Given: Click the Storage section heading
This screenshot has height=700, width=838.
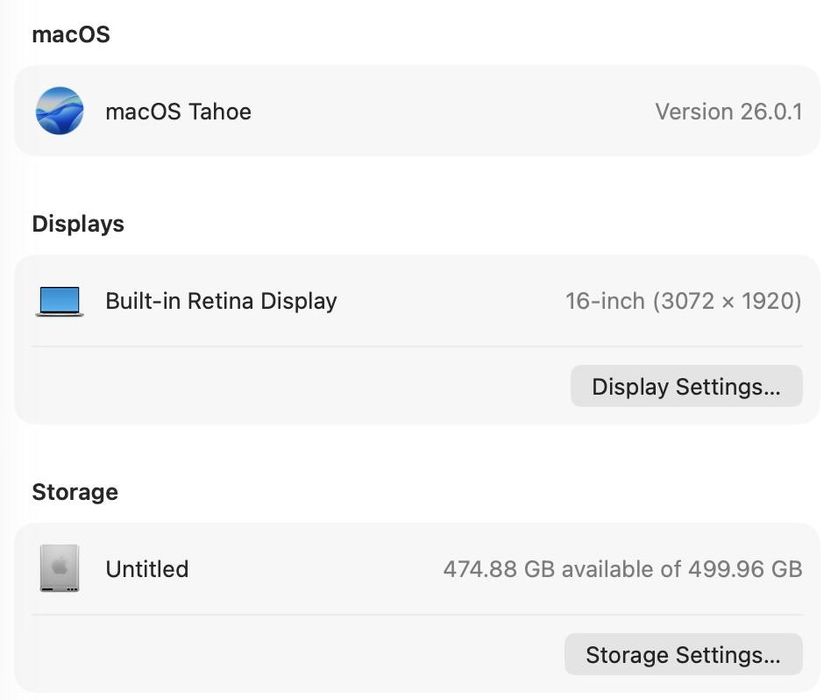Looking at the screenshot, I should pos(75,492).
